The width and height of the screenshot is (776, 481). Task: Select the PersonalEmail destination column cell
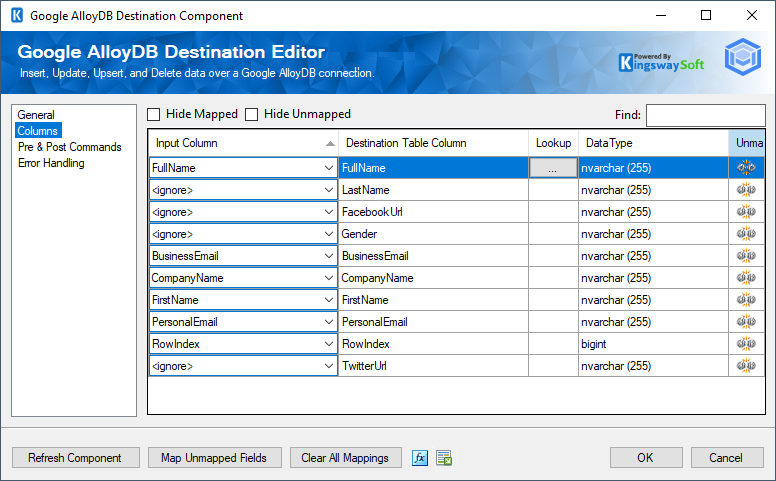[x=433, y=322]
